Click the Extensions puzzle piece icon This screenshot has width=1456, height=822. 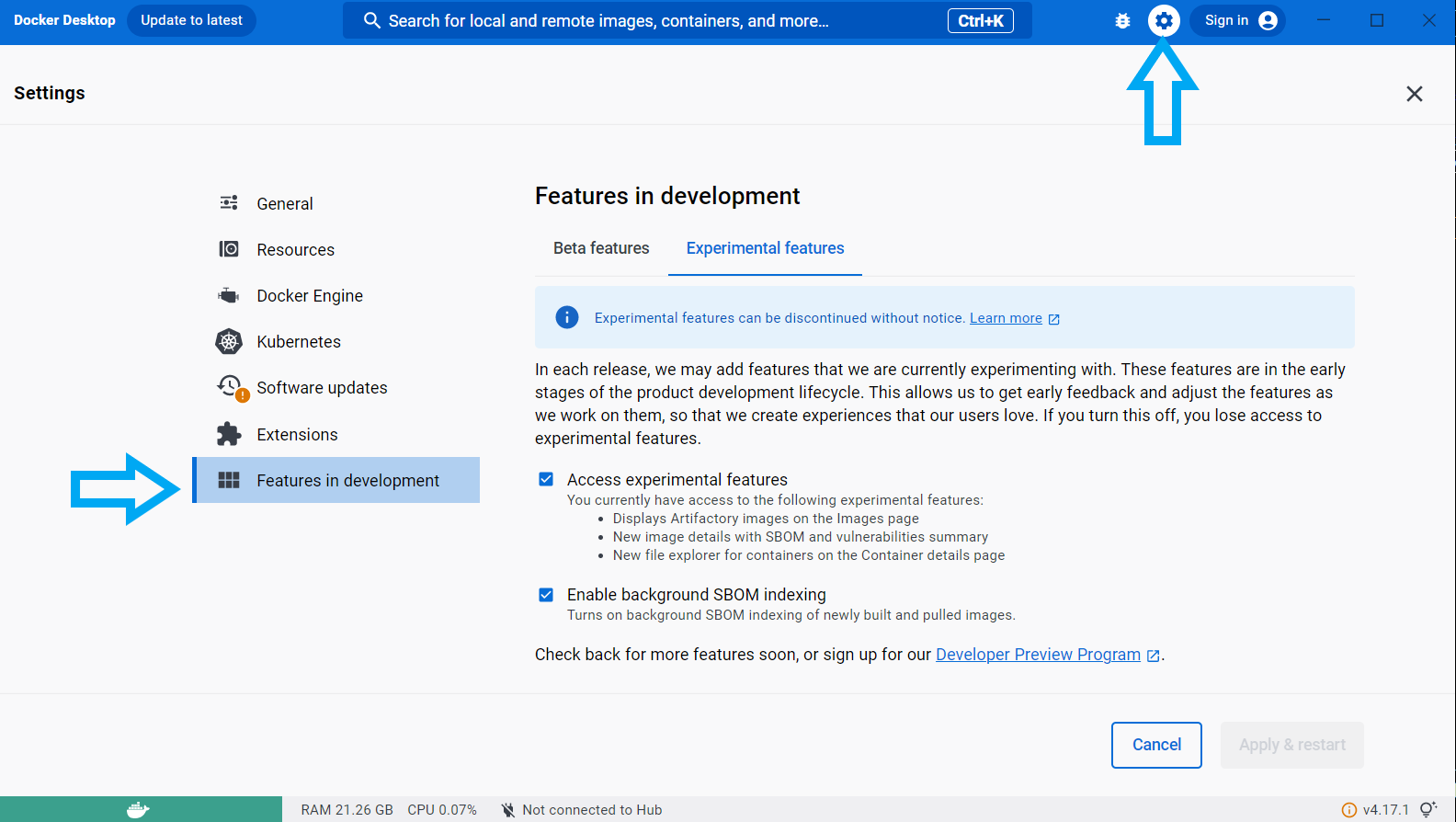point(229,434)
